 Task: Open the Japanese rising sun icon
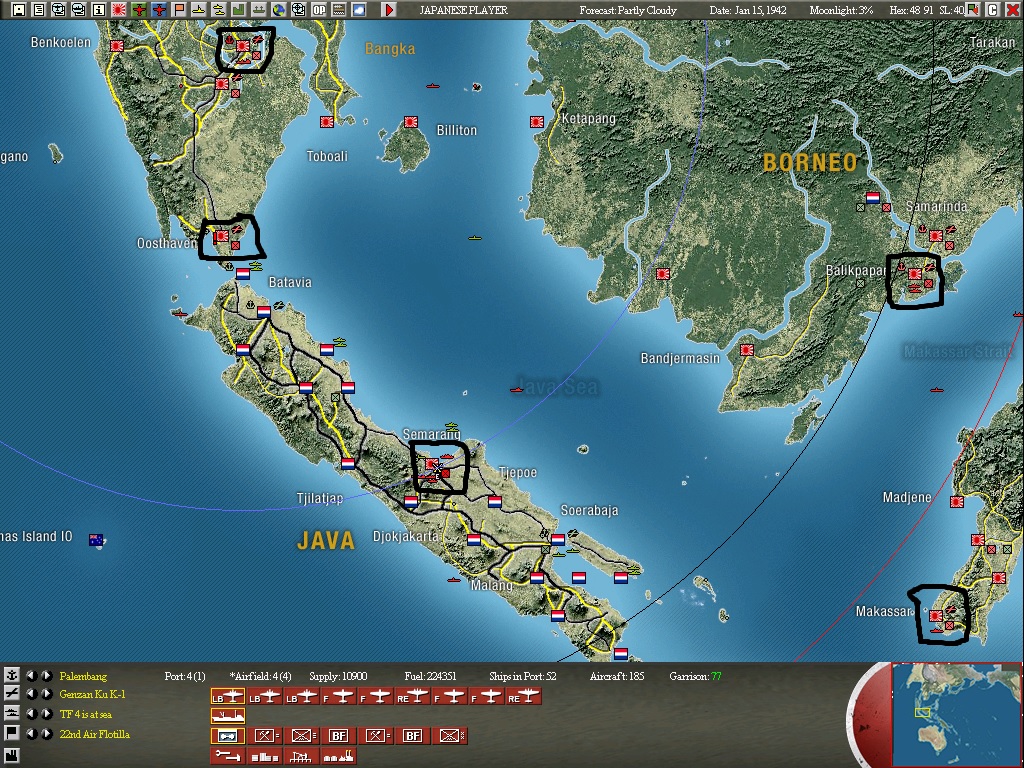coord(119,10)
